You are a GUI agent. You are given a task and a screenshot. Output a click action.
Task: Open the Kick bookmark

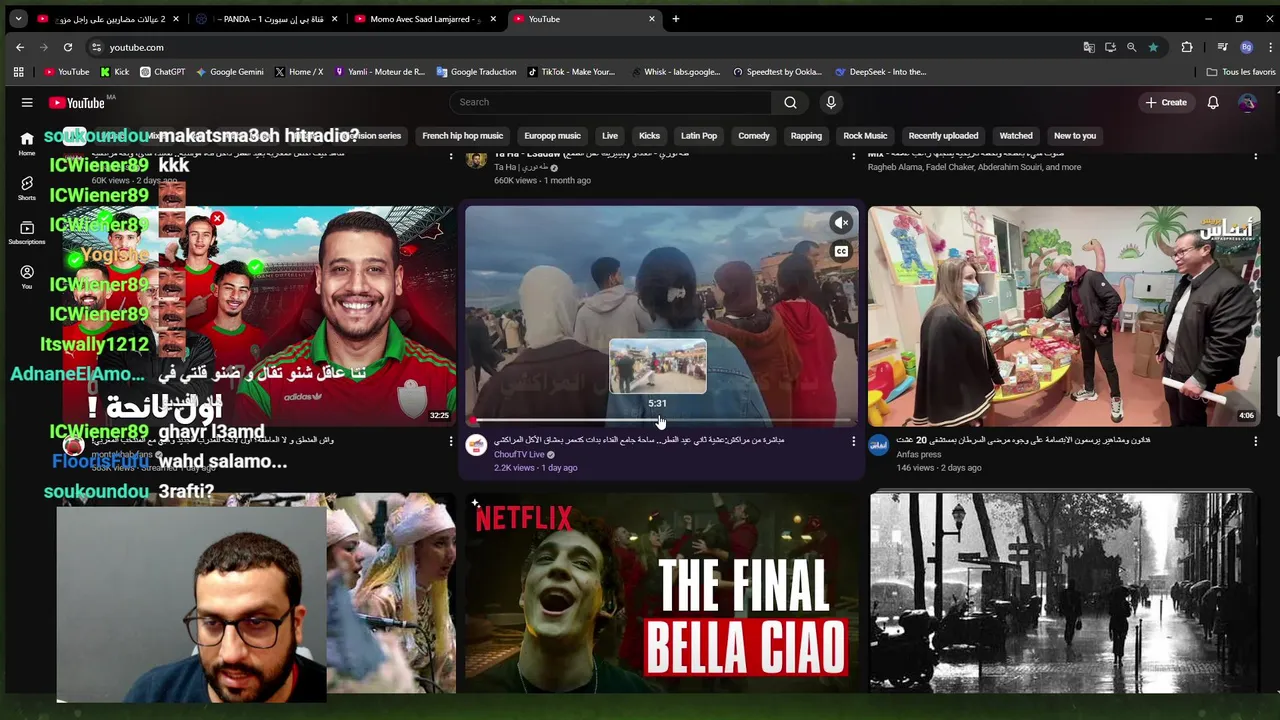click(x=115, y=72)
